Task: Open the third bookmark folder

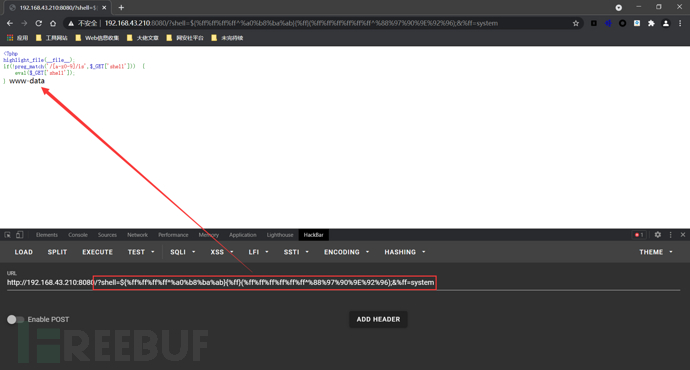Action: coord(143,38)
